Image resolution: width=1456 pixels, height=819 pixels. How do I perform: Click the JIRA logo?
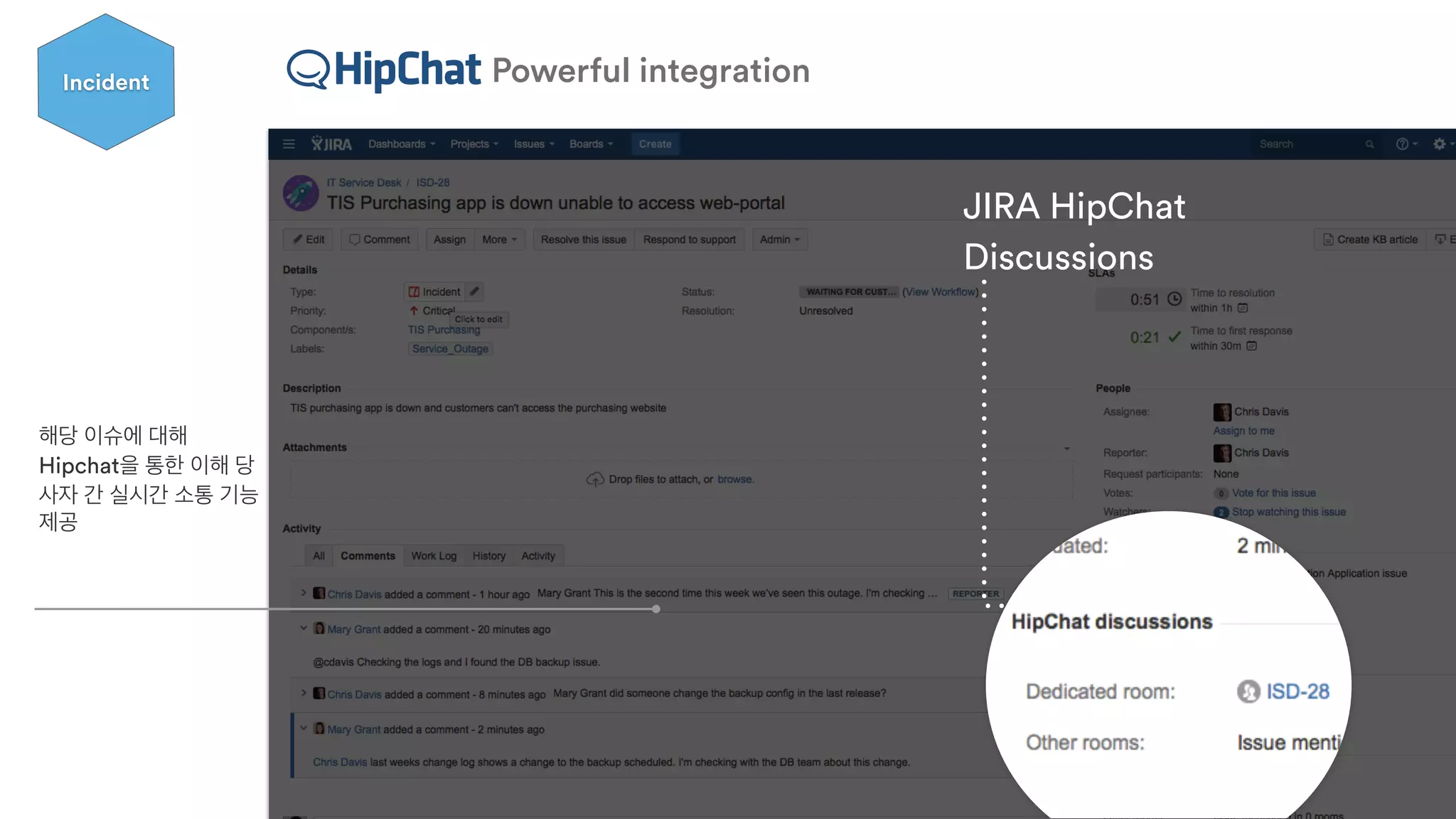point(331,144)
